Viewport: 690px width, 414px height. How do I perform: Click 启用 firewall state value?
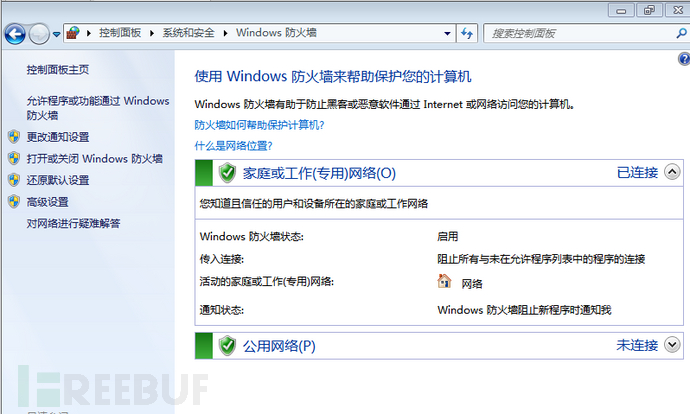[448, 237]
